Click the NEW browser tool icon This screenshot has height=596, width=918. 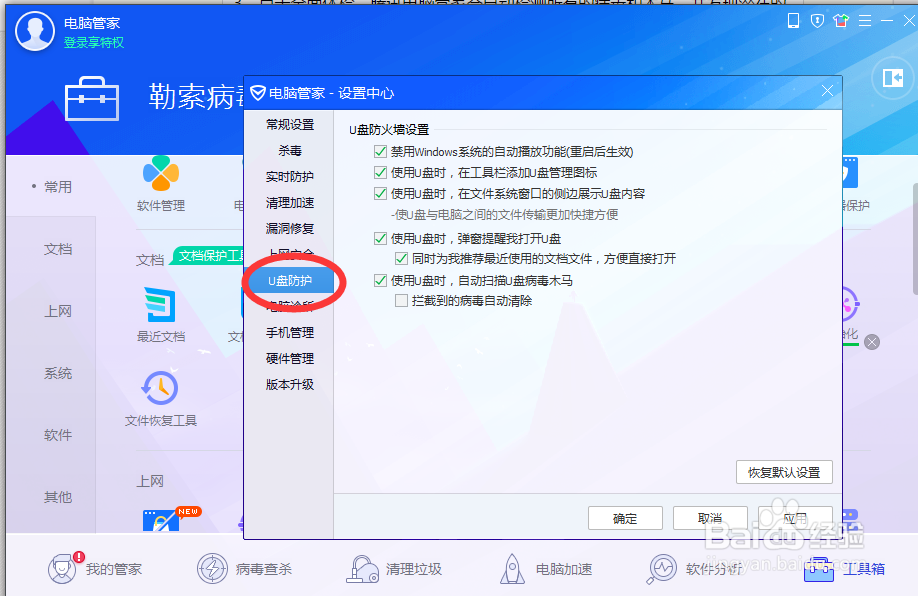(162, 520)
